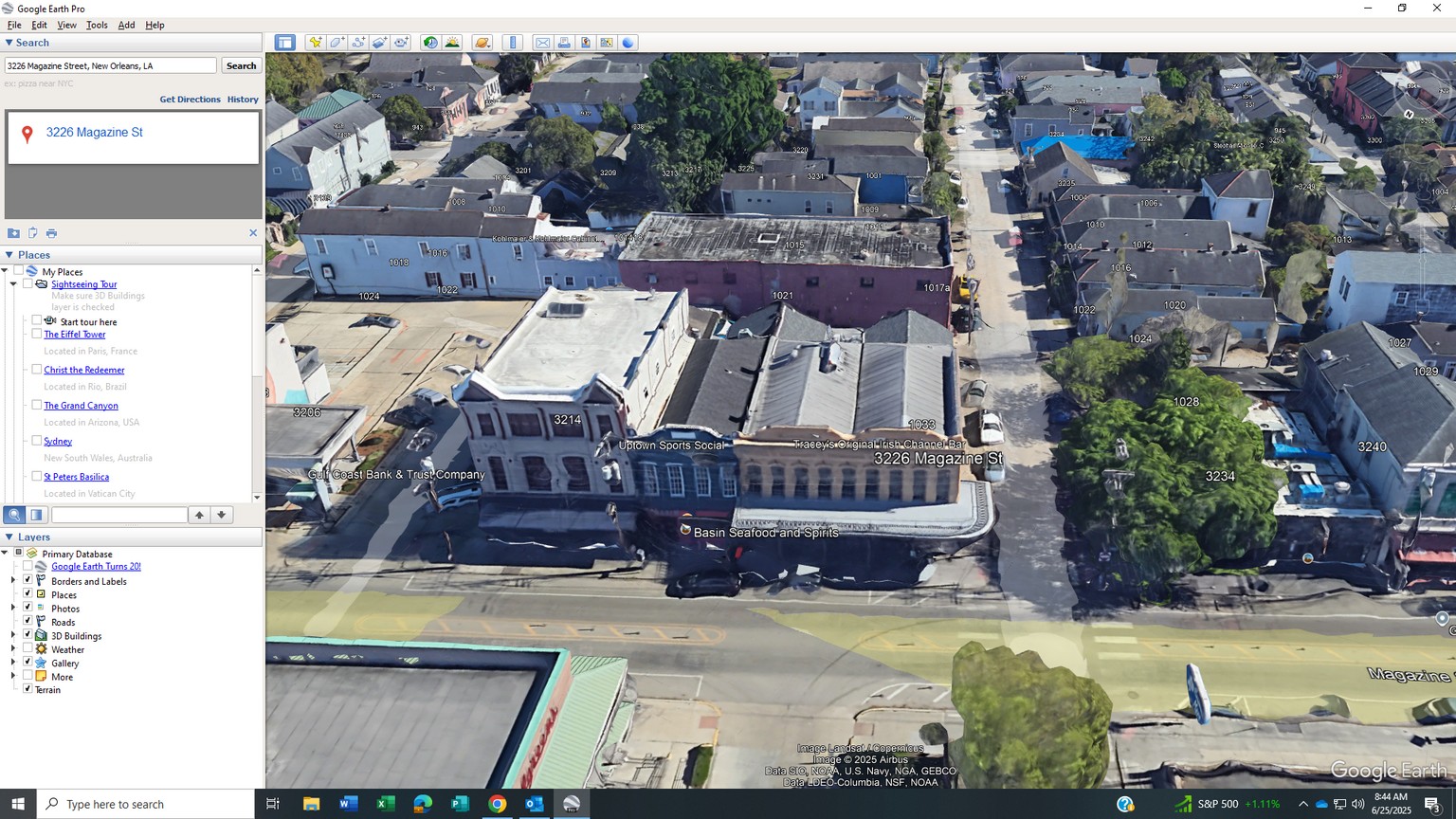Collapse the Sightseeing Tour folder

(x=13, y=283)
